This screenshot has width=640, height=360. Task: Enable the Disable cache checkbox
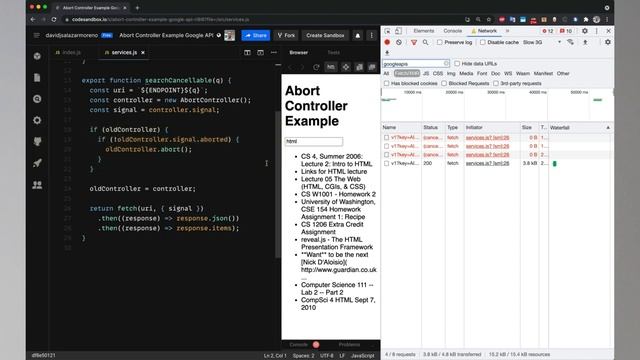pos(483,42)
